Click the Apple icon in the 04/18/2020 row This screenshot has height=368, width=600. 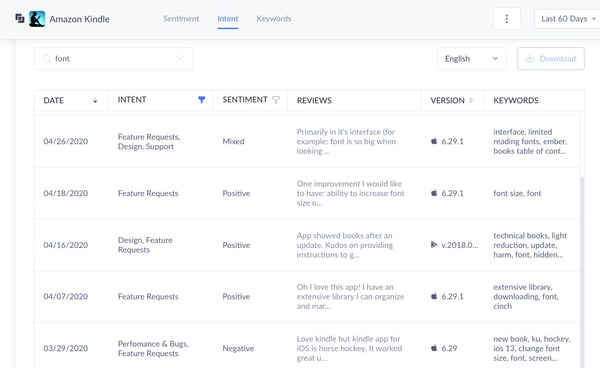pos(434,193)
